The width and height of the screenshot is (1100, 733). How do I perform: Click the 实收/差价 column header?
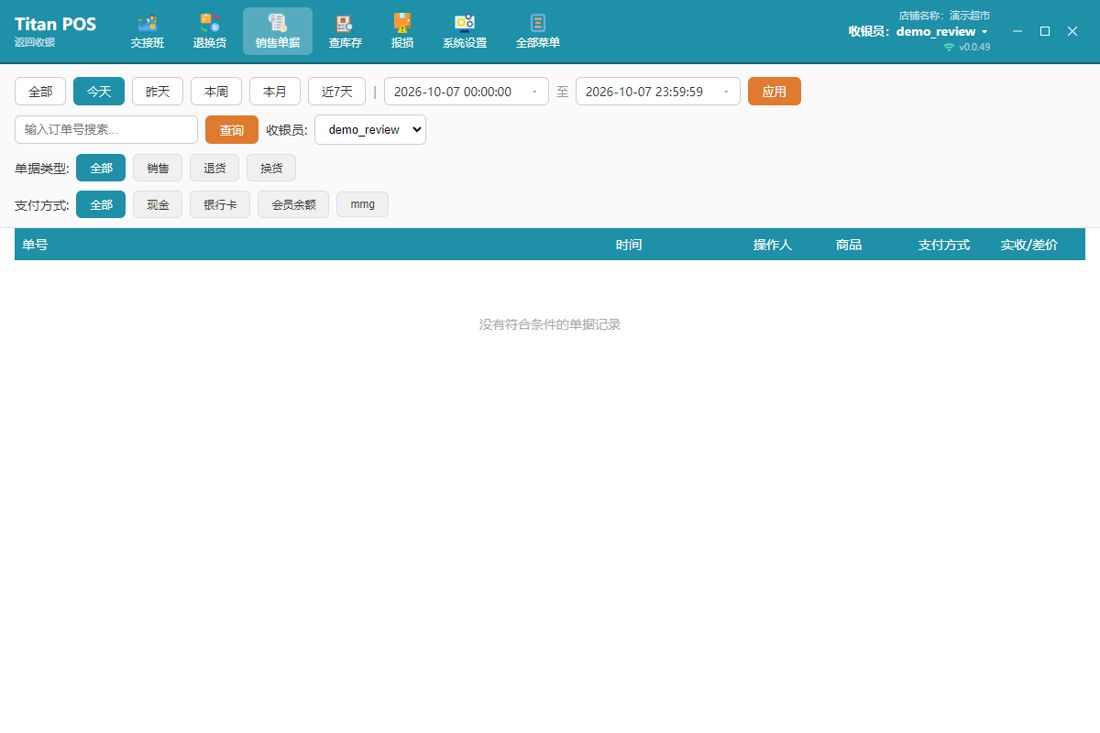click(1029, 245)
